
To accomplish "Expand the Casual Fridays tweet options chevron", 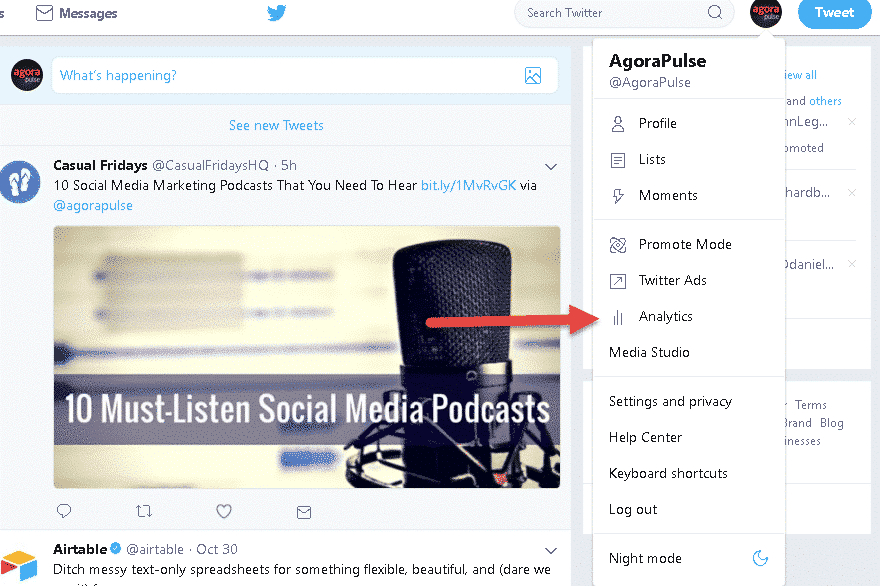I will [551, 167].
